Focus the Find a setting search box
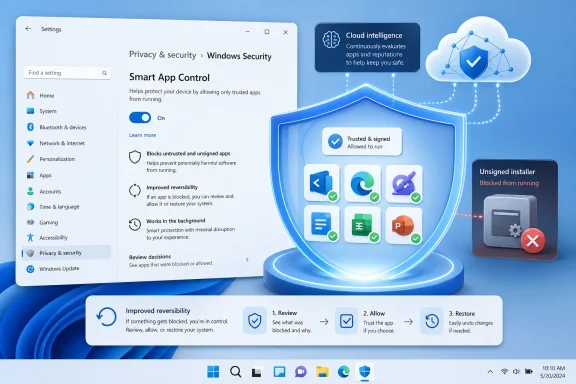The height and width of the screenshot is (384, 576). click(x=67, y=73)
